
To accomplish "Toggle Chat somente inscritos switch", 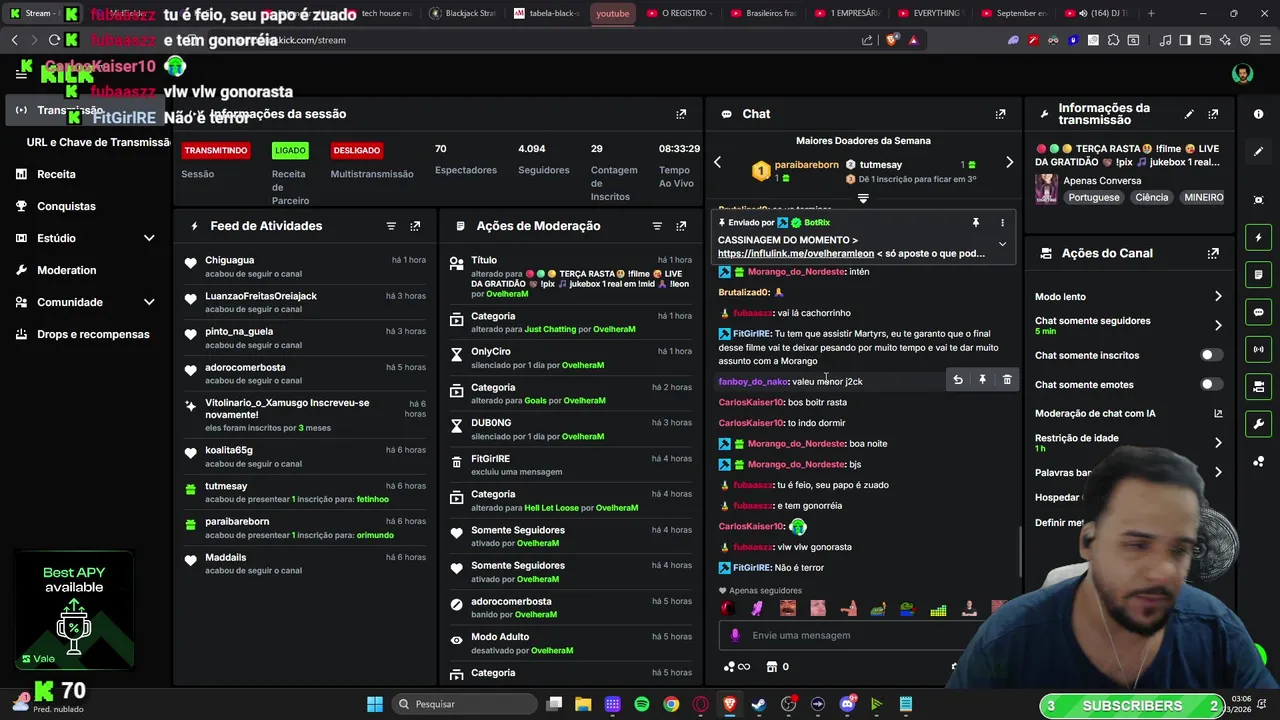I will point(1211,355).
